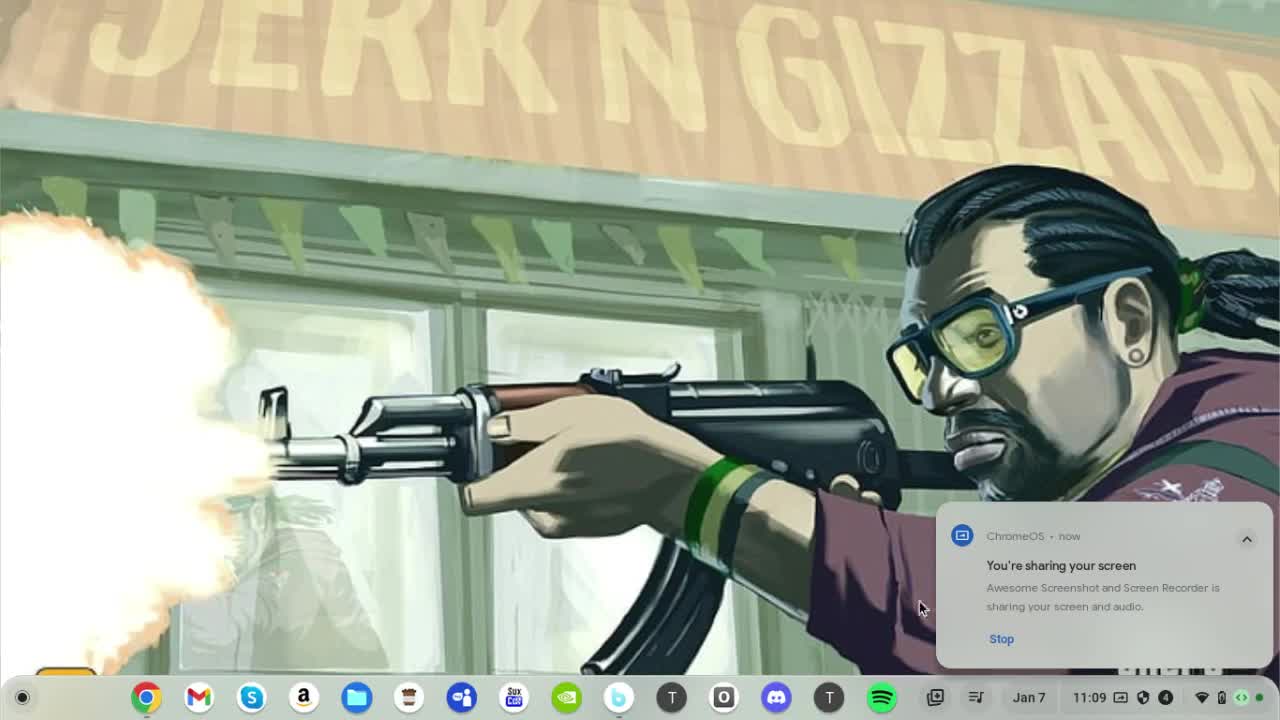
Task: Click the Awesome Screenshot notification message text
Action: (x=1103, y=597)
